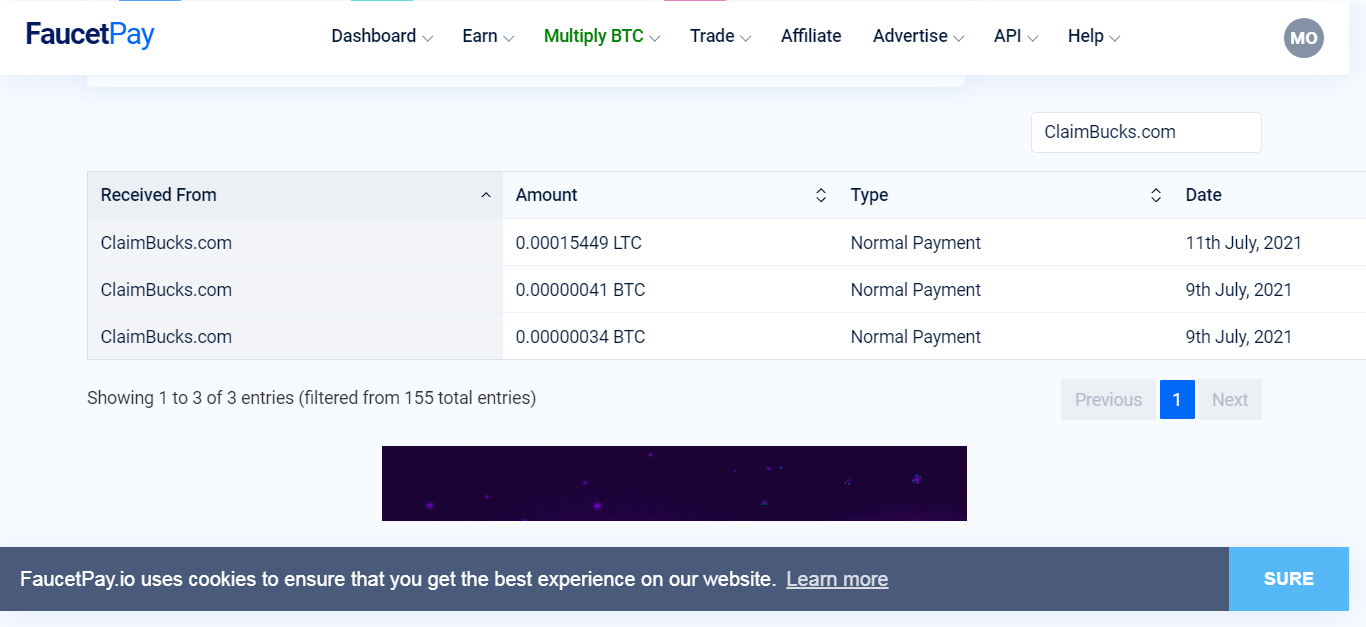Open the Advertise dropdown
The height and width of the screenshot is (627, 1366).
[918, 36]
